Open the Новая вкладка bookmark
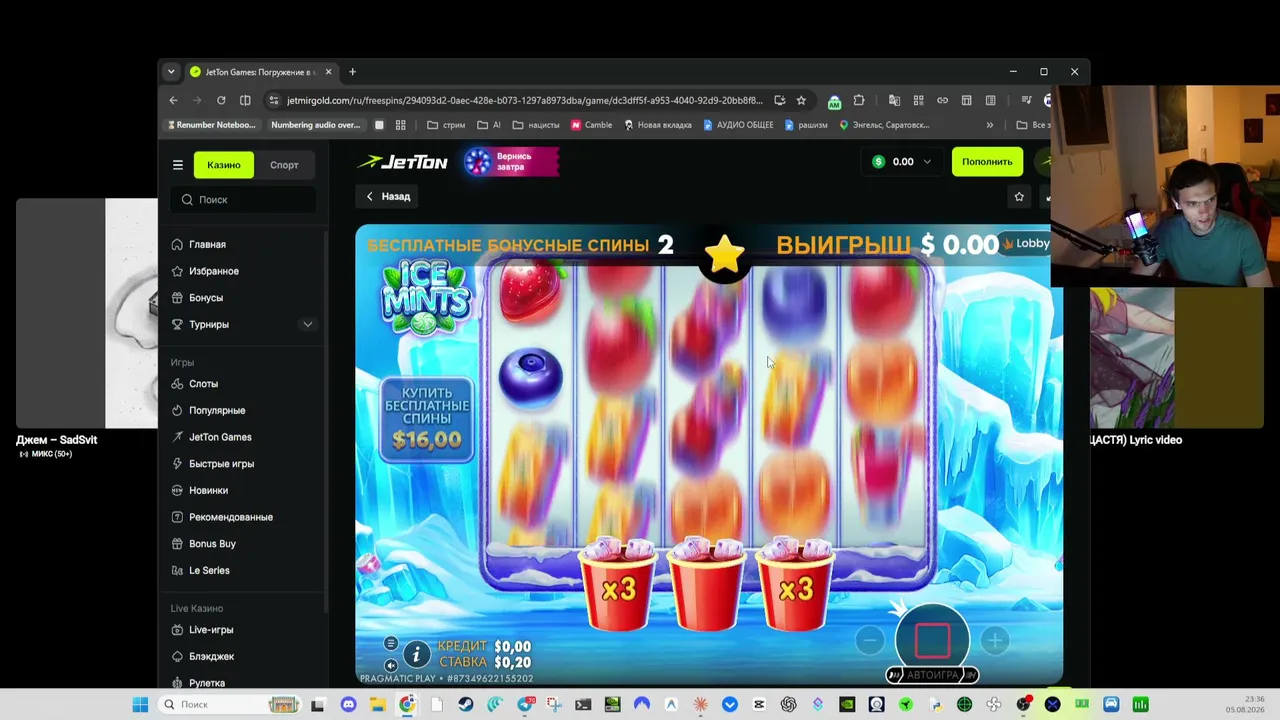This screenshot has width=1280, height=720. (x=657, y=125)
